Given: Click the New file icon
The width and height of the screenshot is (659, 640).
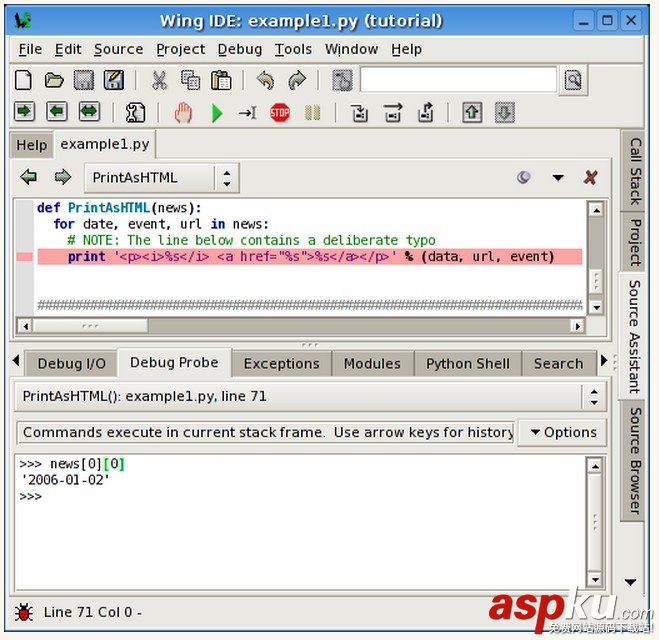Looking at the screenshot, I should click(23, 80).
